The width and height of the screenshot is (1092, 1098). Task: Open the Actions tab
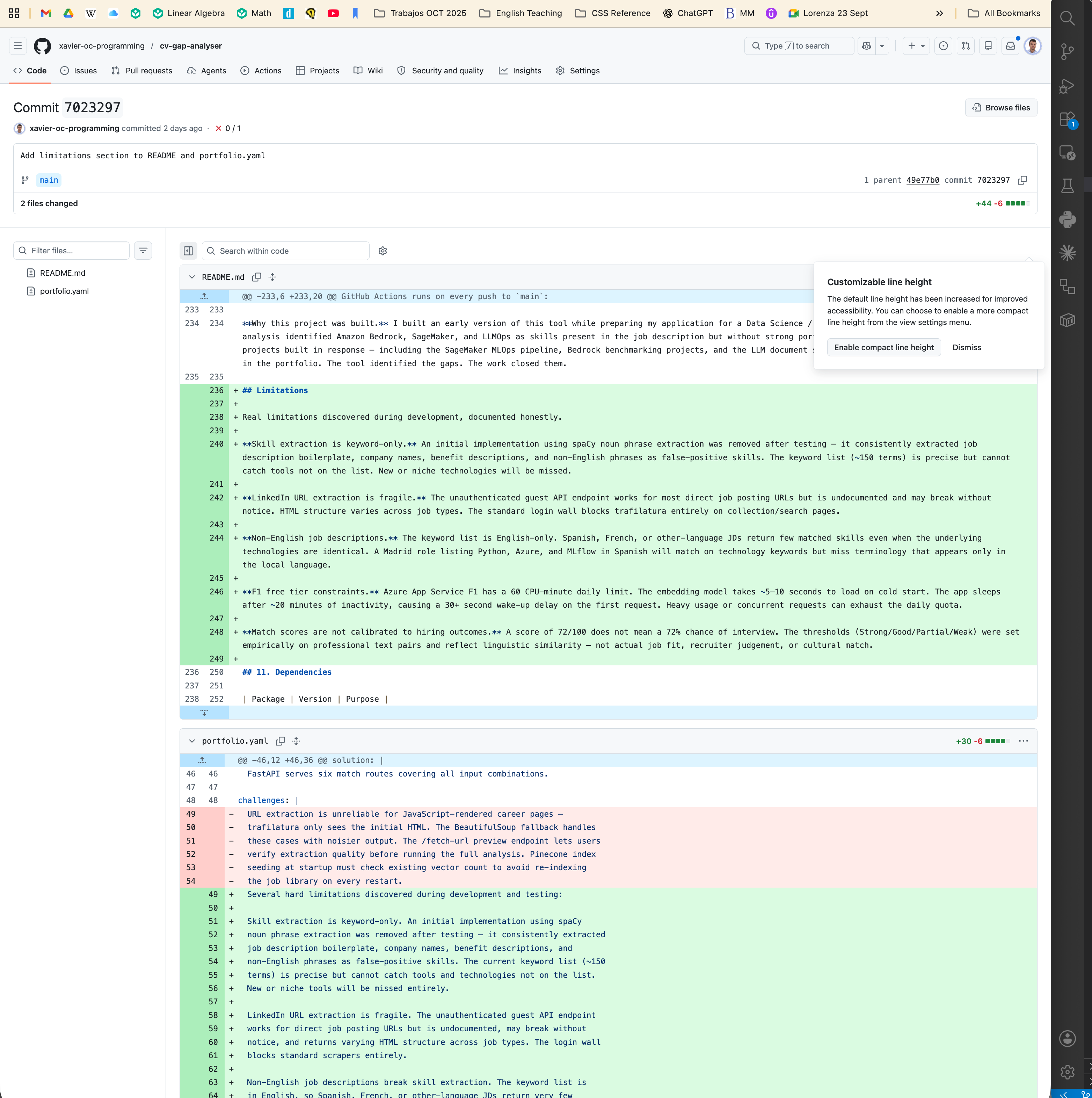point(261,71)
